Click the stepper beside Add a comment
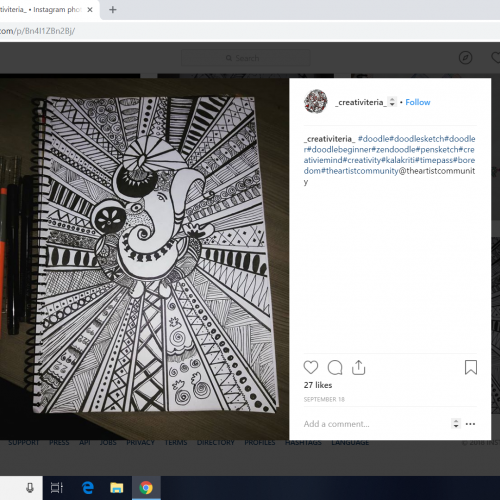This screenshot has width=500, height=500. click(x=456, y=424)
